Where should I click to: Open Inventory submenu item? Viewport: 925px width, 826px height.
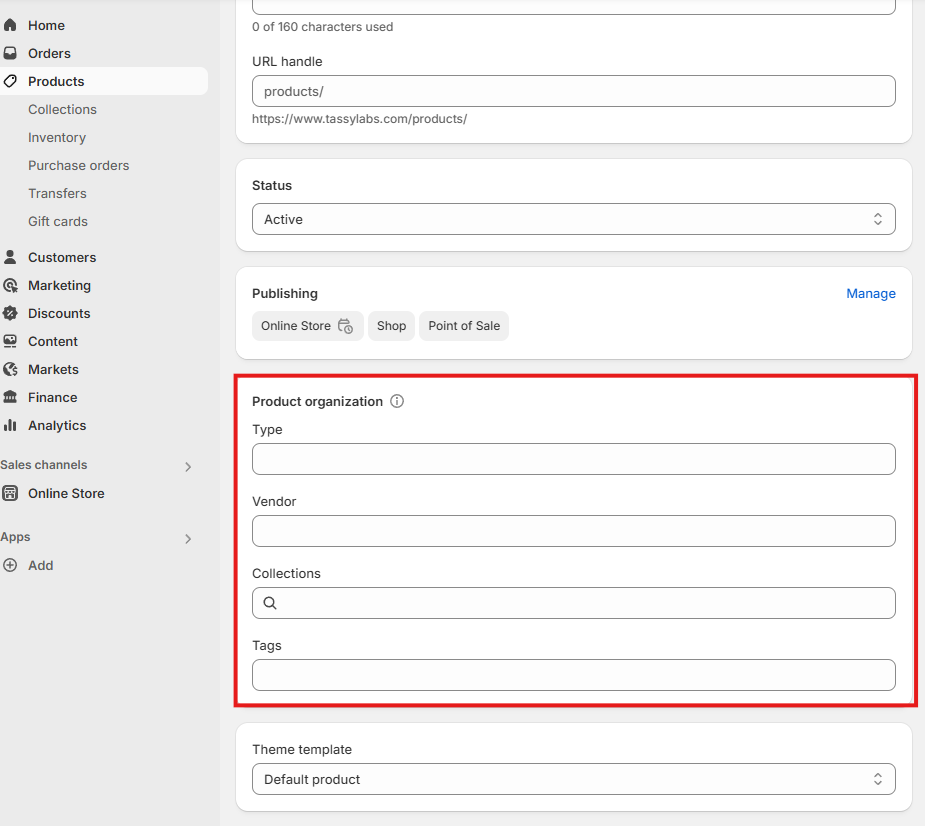click(57, 137)
